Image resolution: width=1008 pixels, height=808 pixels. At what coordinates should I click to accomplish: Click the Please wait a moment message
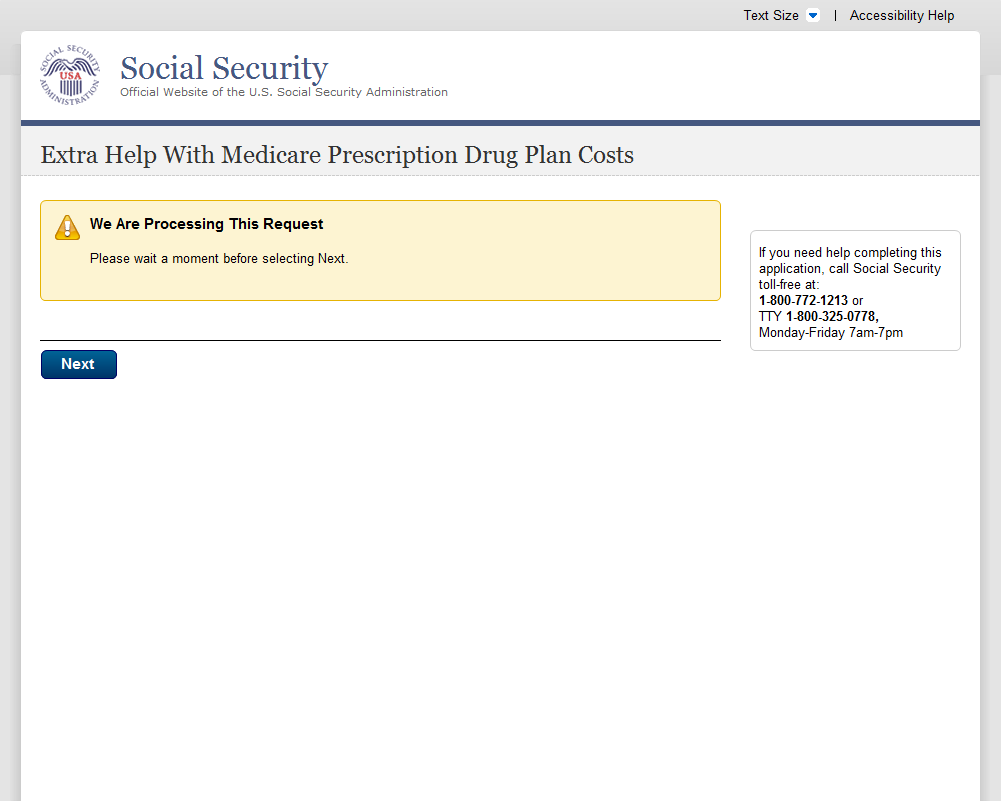(x=219, y=258)
